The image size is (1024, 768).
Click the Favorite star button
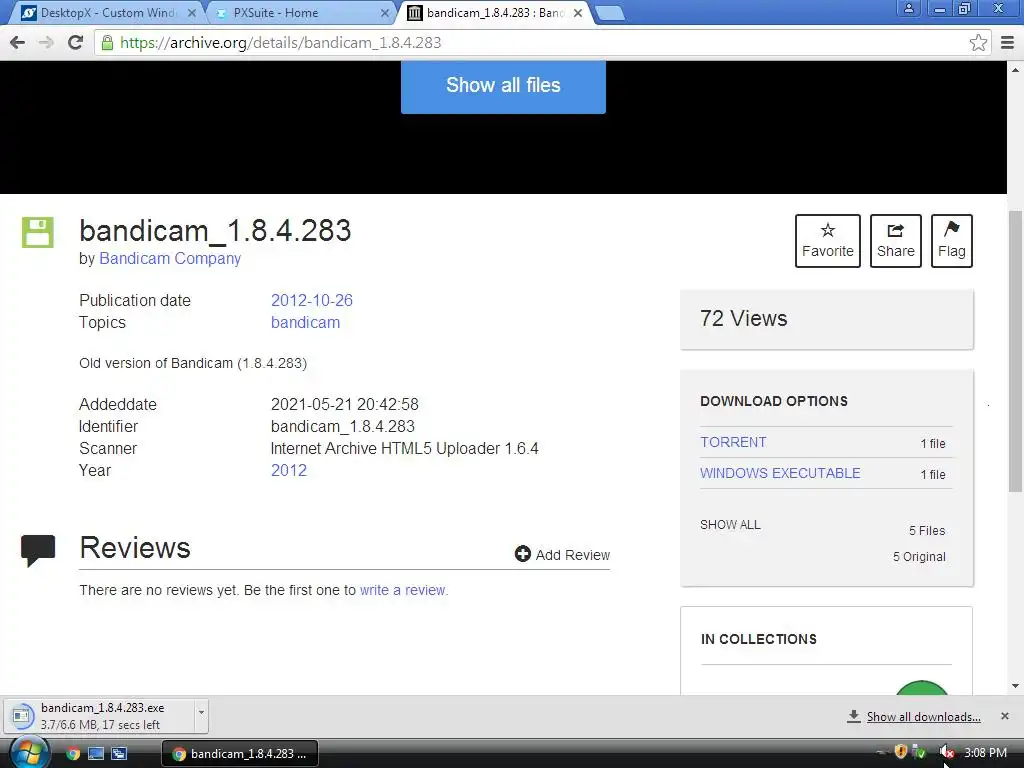point(827,241)
